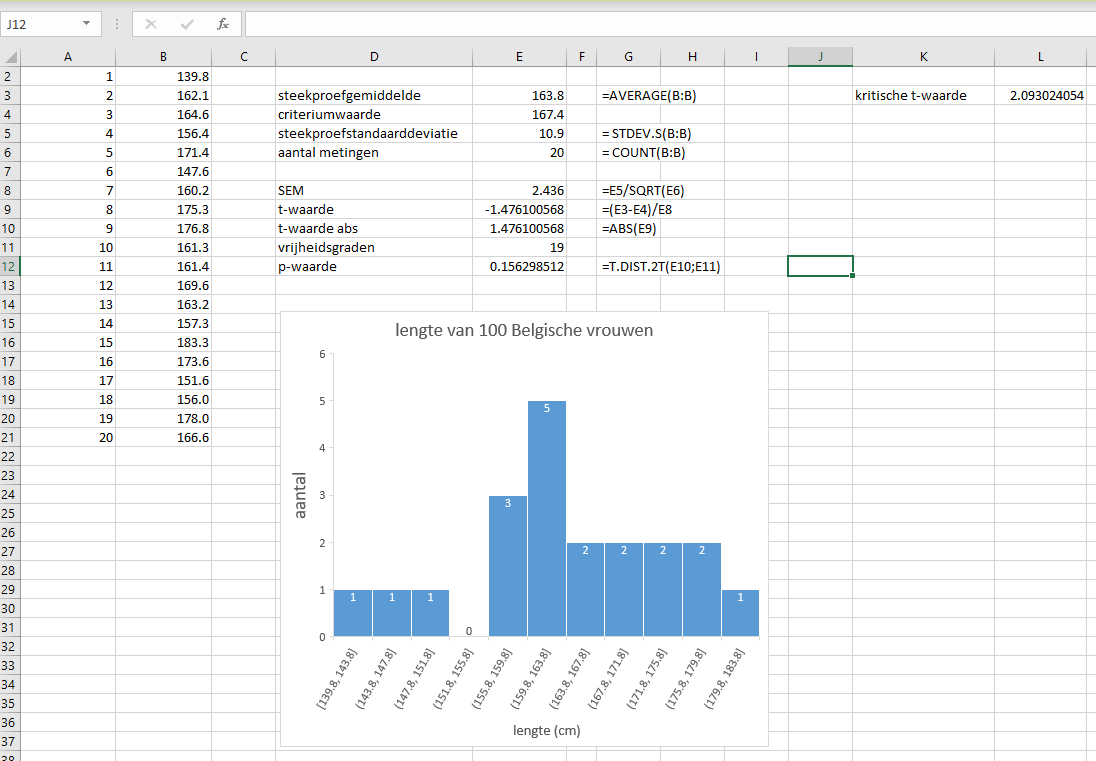Viewport: 1096px width, 761px height.
Task: Click the tallest histogram bar labeled 5
Action: click(547, 520)
